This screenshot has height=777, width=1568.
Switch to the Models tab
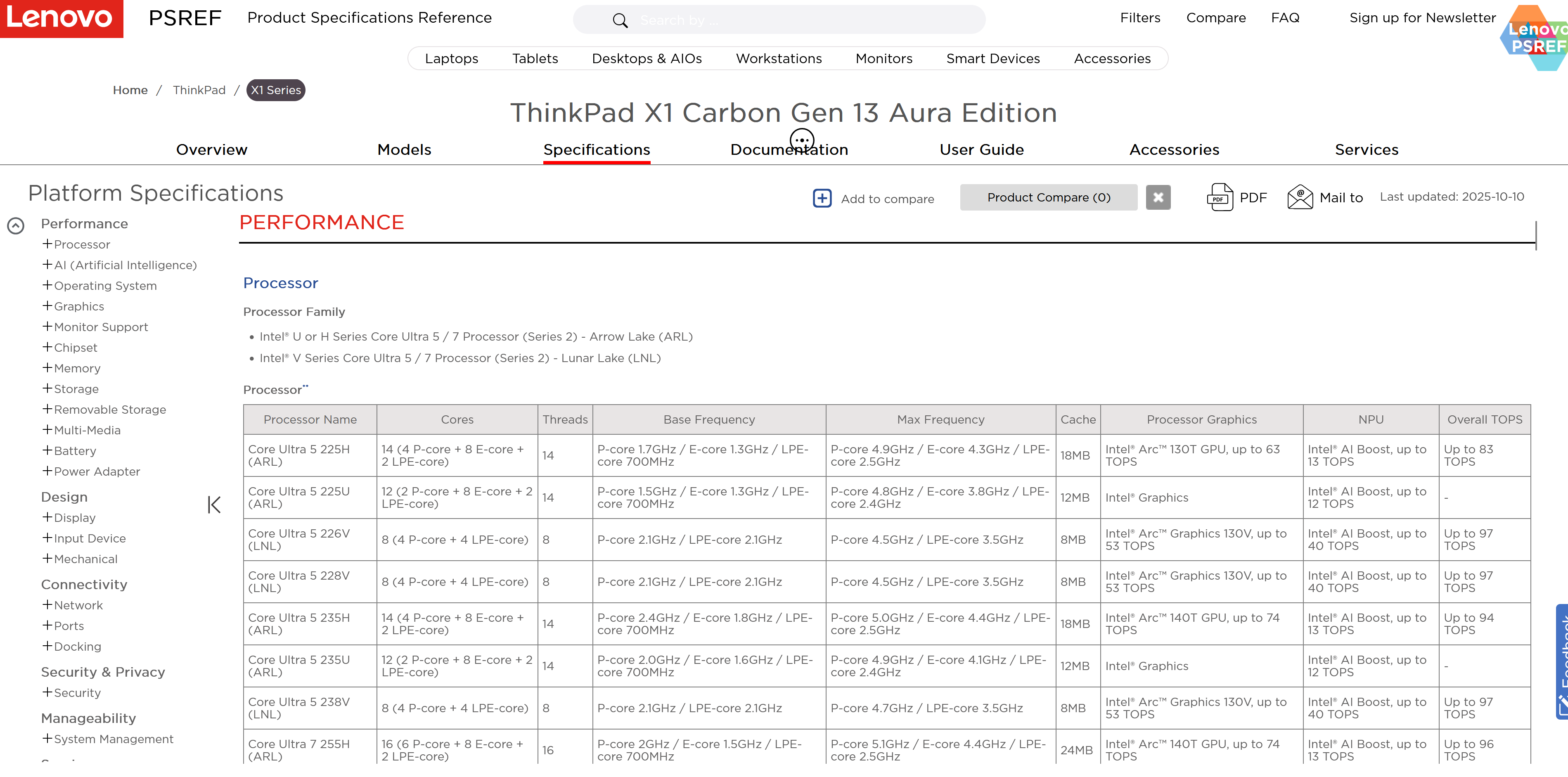pyautogui.click(x=404, y=150)
